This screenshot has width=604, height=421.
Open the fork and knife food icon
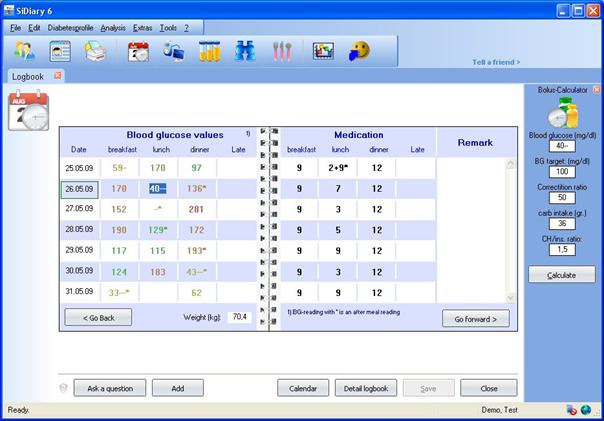pos(282,51)
